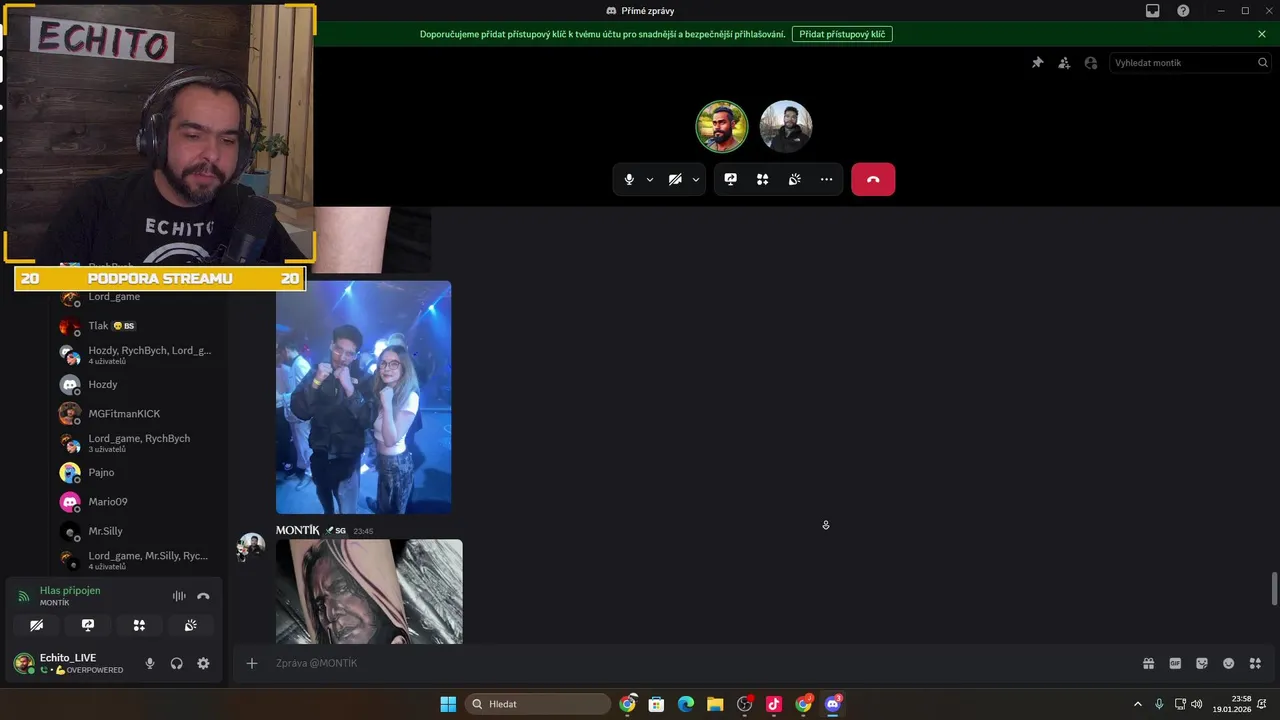This screenshot has height=720, width=1280.
Task: Add friends to DM icon
Action: tap(1064, 63)
